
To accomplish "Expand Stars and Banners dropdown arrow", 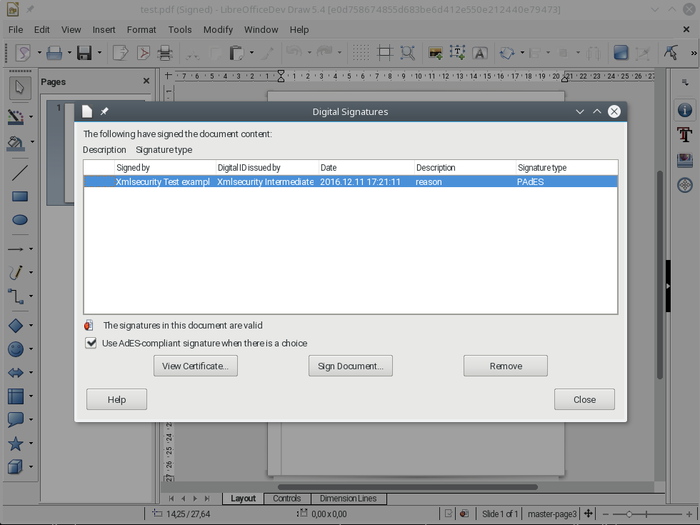I will (x=31, y=443).
